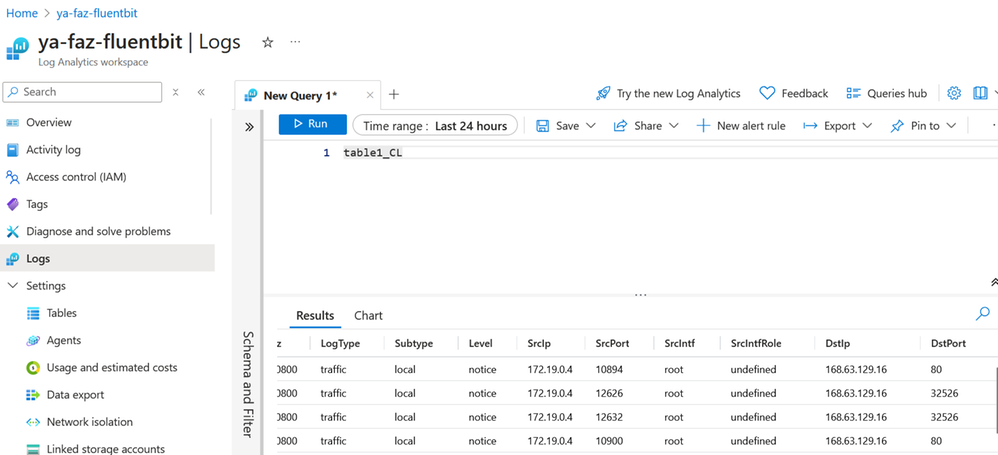Open the Share dropdown options
The height and width of the screenshot is (455, 998).
646,126
